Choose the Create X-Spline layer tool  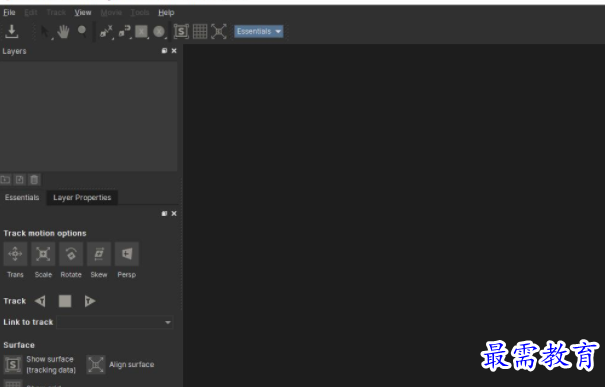[x=106, y=32]
